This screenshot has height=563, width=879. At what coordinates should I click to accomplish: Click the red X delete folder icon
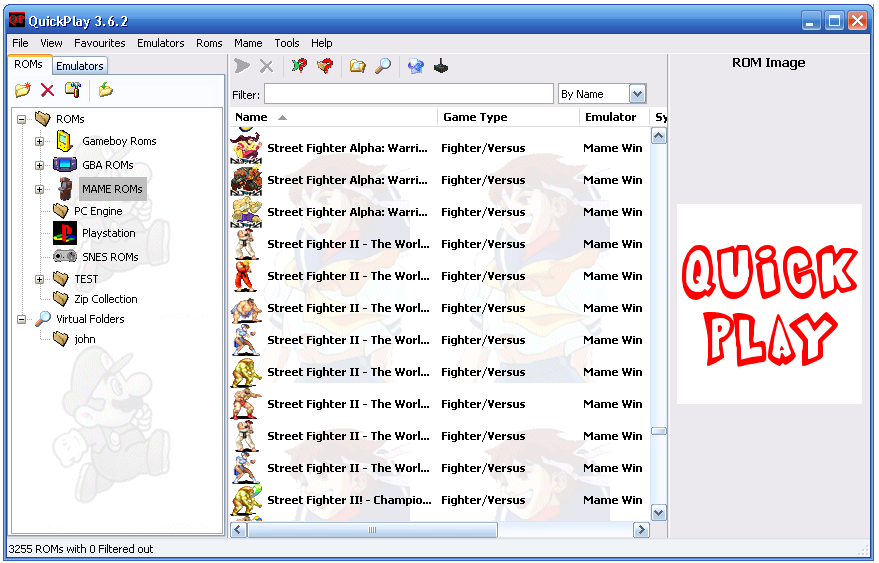[x=48, y=90]
